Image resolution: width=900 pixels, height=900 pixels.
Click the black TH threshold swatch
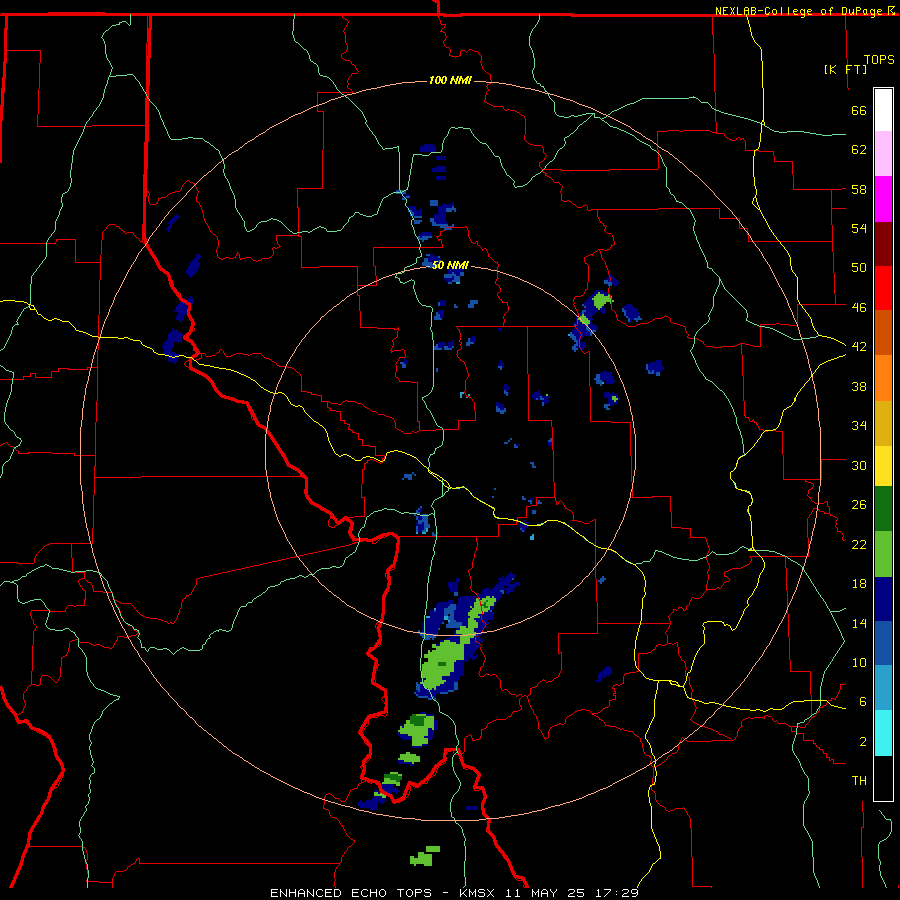pyautogui.click(x=883, y=778)
